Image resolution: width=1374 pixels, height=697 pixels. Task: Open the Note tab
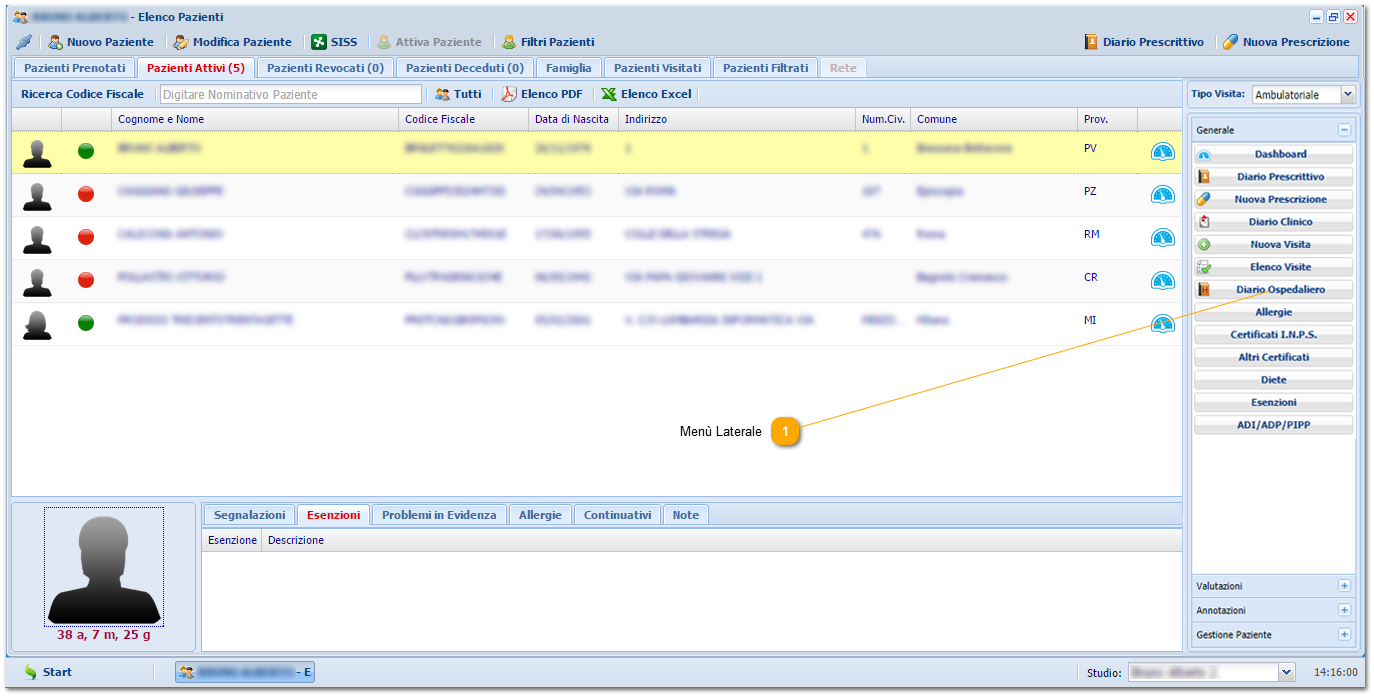point(686,515)
